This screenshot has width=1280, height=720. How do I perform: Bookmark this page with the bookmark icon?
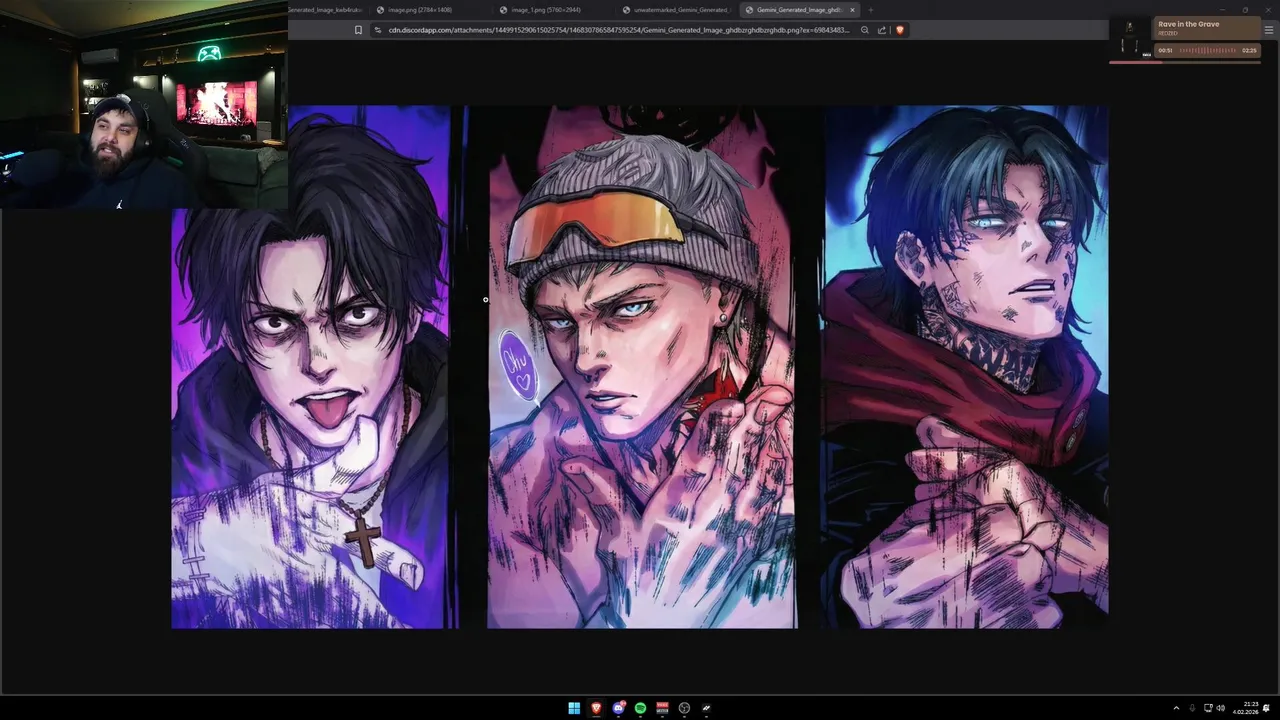tap(358, 30)
